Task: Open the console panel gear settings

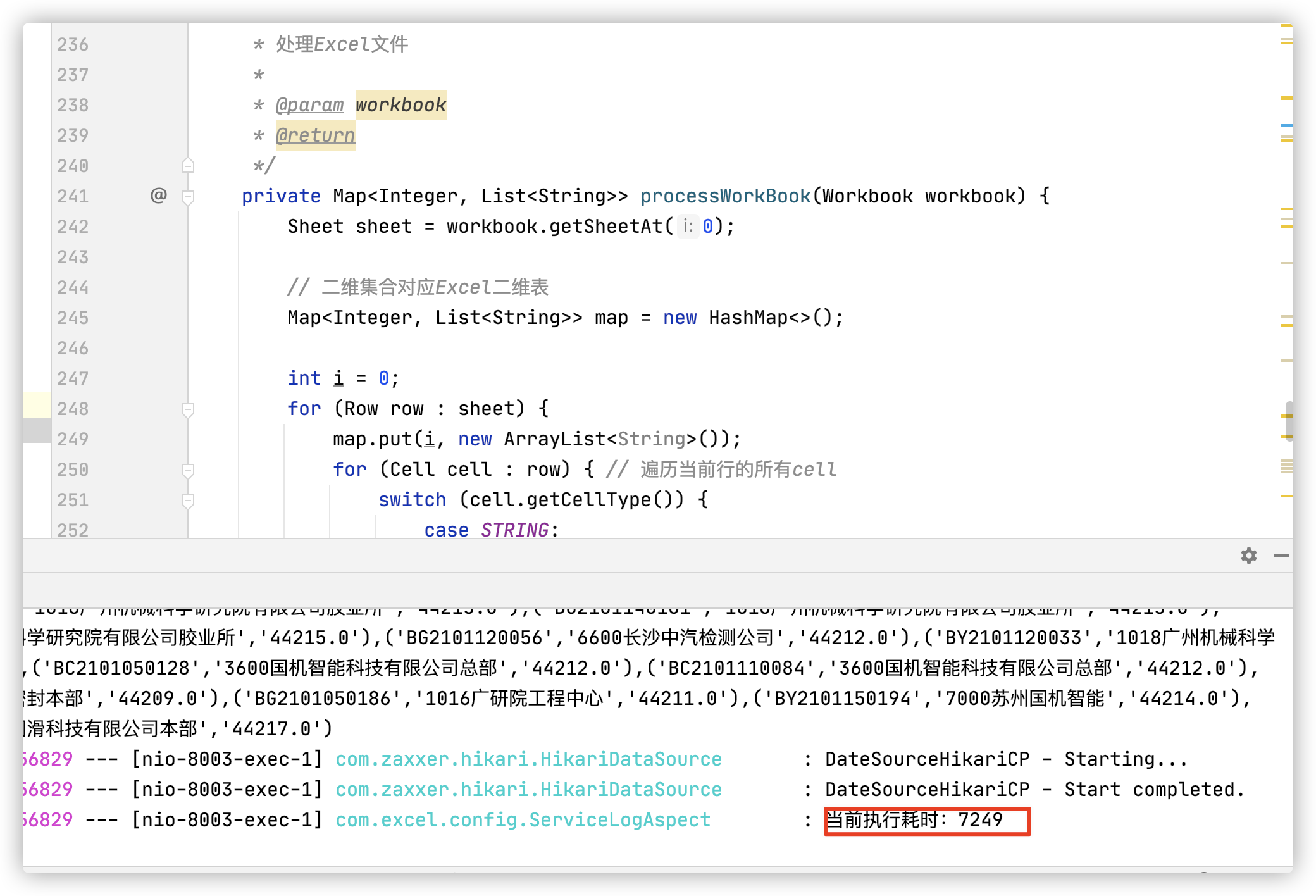Action: pos(1248,556)
